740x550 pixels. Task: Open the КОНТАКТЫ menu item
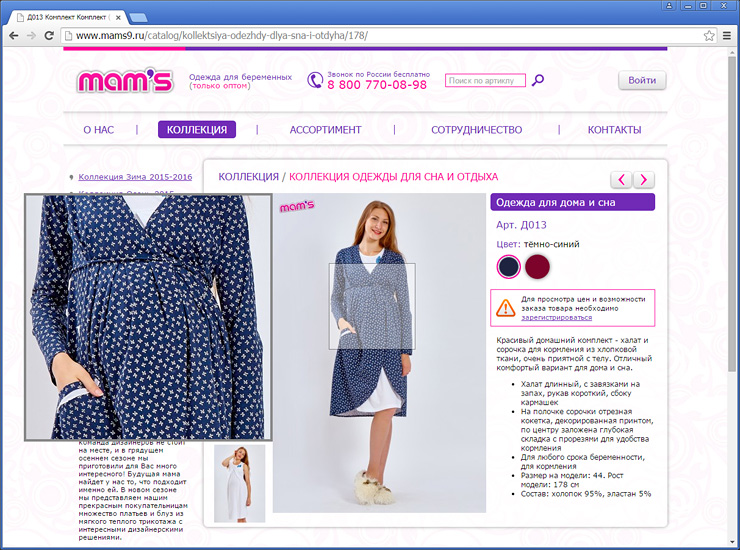[x=614, y=130]
